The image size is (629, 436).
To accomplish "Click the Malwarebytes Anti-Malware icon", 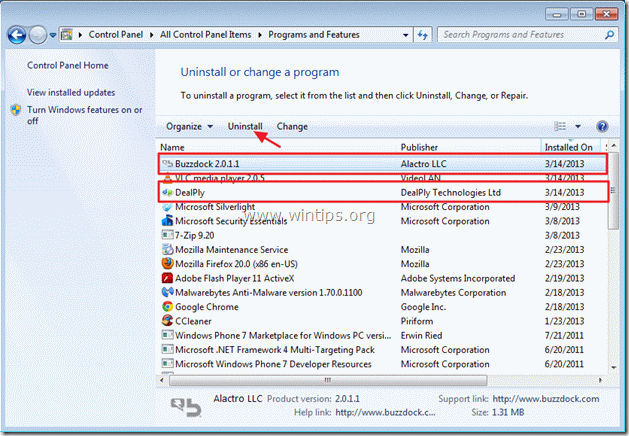I will click(167, 292).
